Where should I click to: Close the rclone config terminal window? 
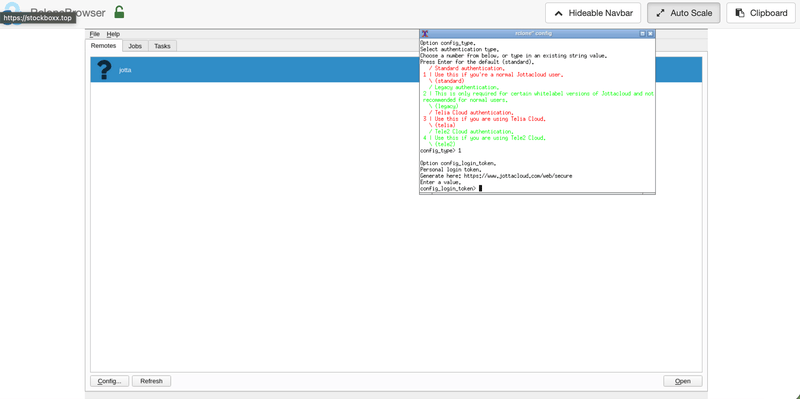(651, 33)
